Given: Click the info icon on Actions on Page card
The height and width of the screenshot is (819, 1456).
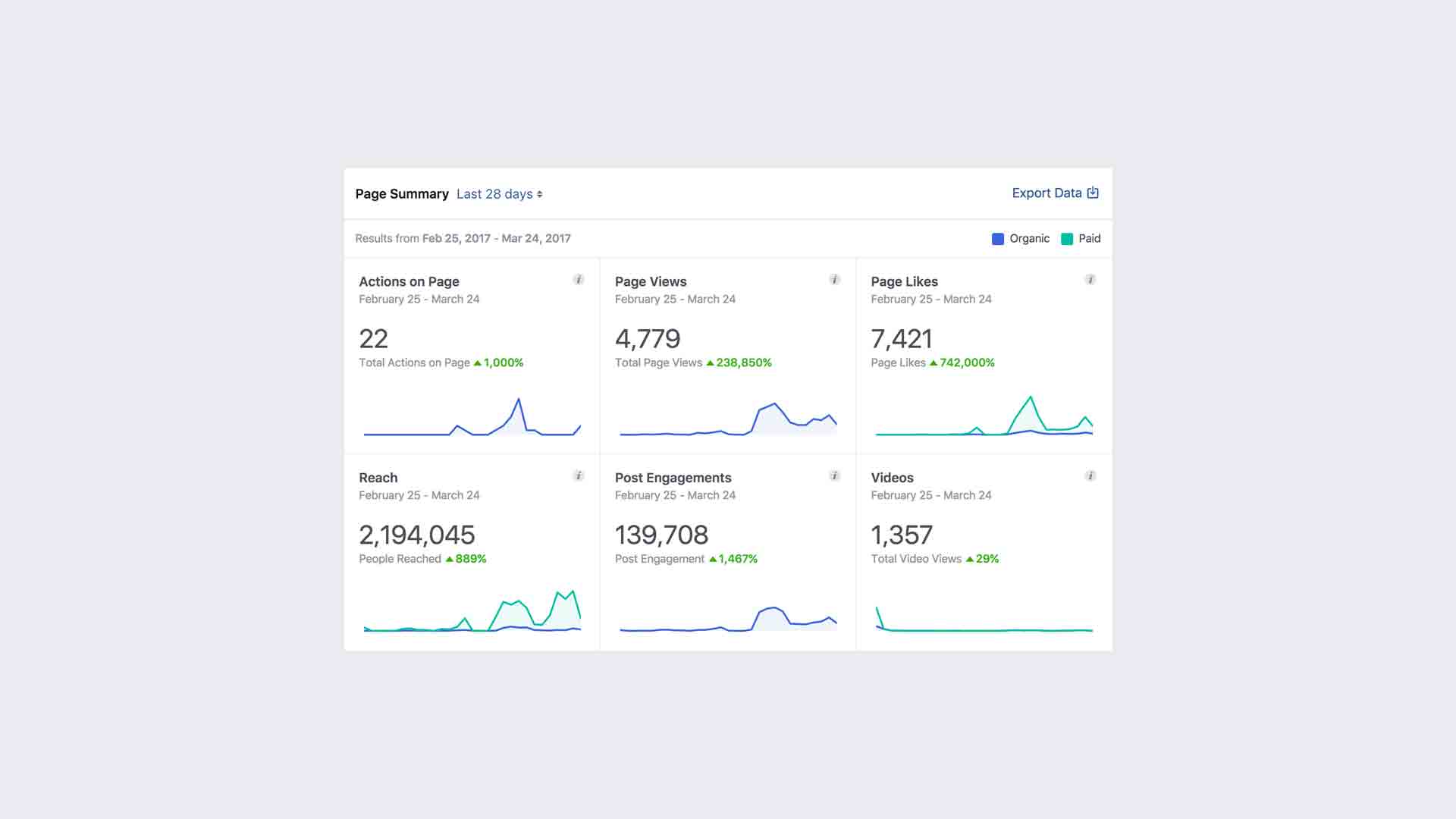Looking at the screenshot, I should [579, 279].
